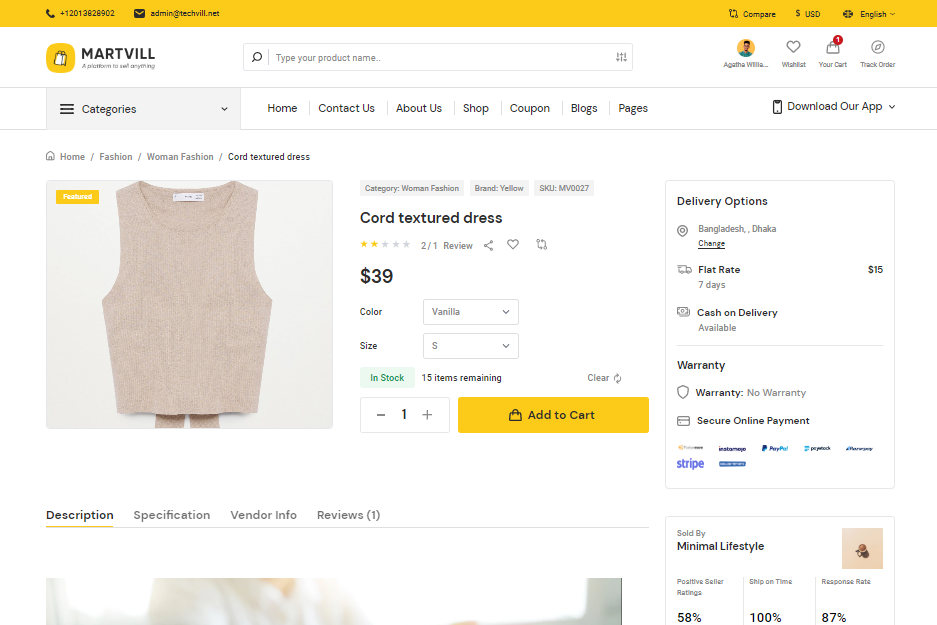Click the product name search field
This screenshot has height=625, width=937.
(x=440, y=58)
